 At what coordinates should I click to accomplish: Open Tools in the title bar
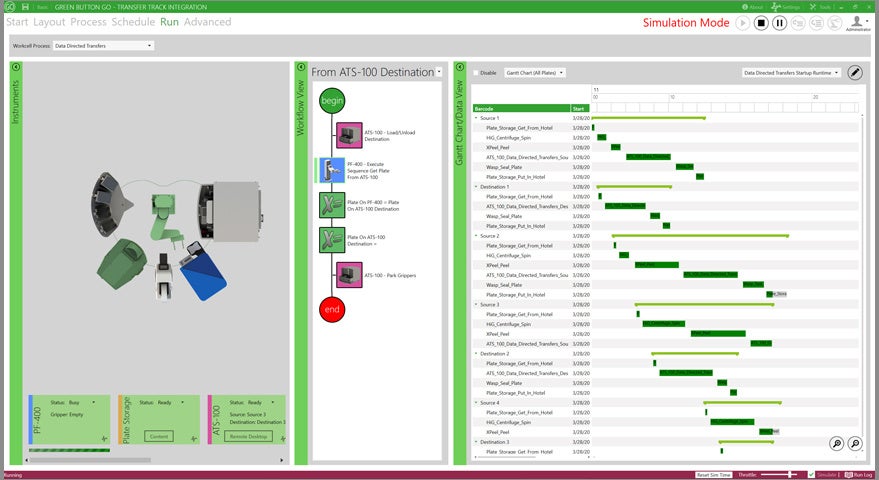[820, 7]
